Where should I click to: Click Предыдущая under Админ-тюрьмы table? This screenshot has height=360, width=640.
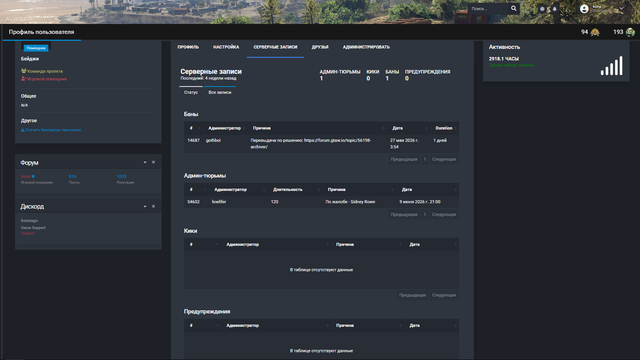[x=404, y=214]
